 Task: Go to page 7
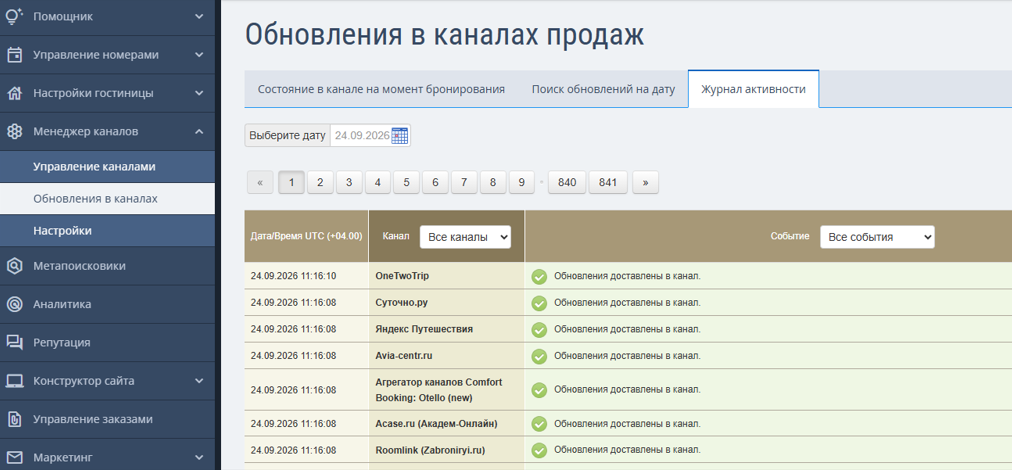pos(464,183)
